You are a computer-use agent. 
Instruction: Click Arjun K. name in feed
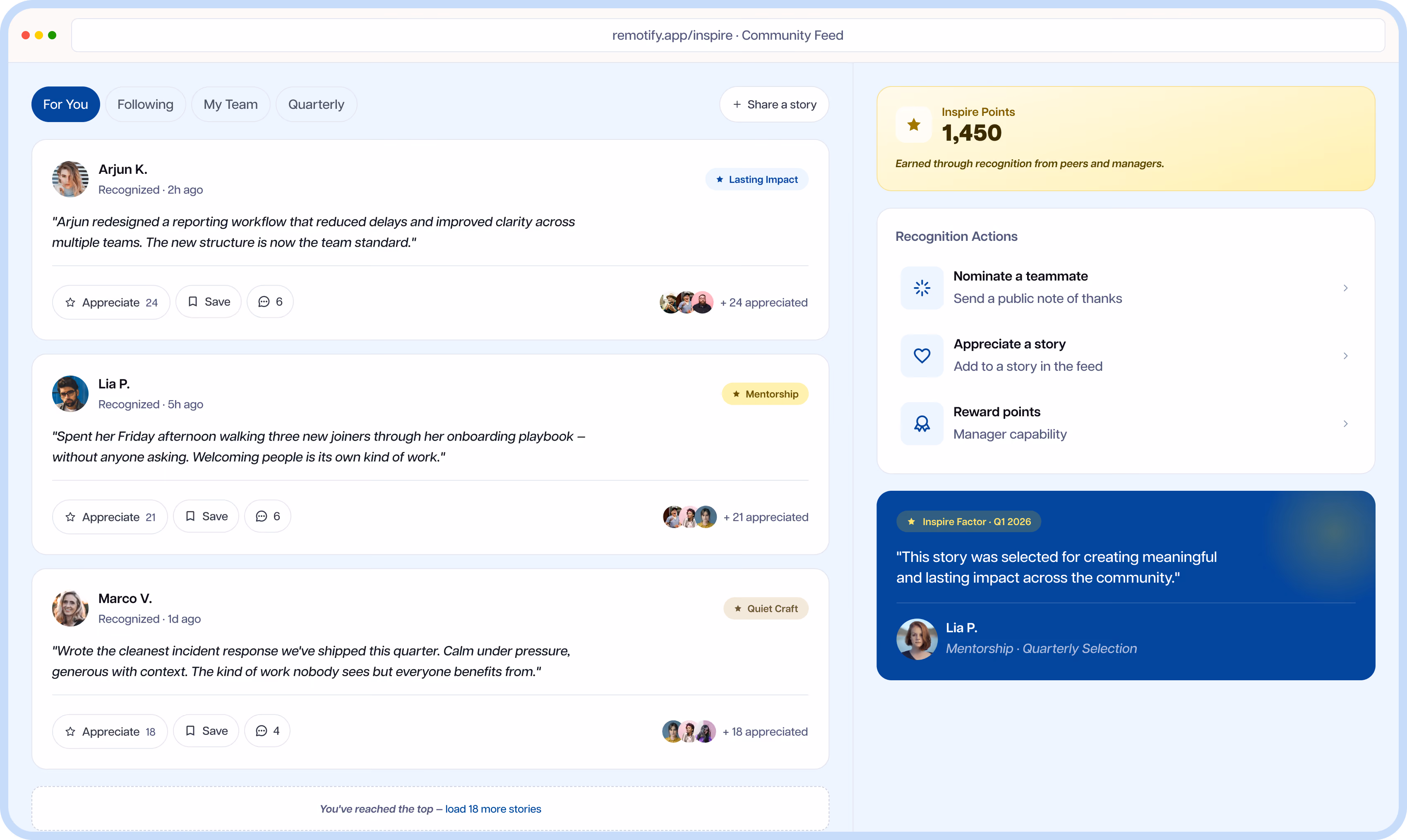point(123,169)
